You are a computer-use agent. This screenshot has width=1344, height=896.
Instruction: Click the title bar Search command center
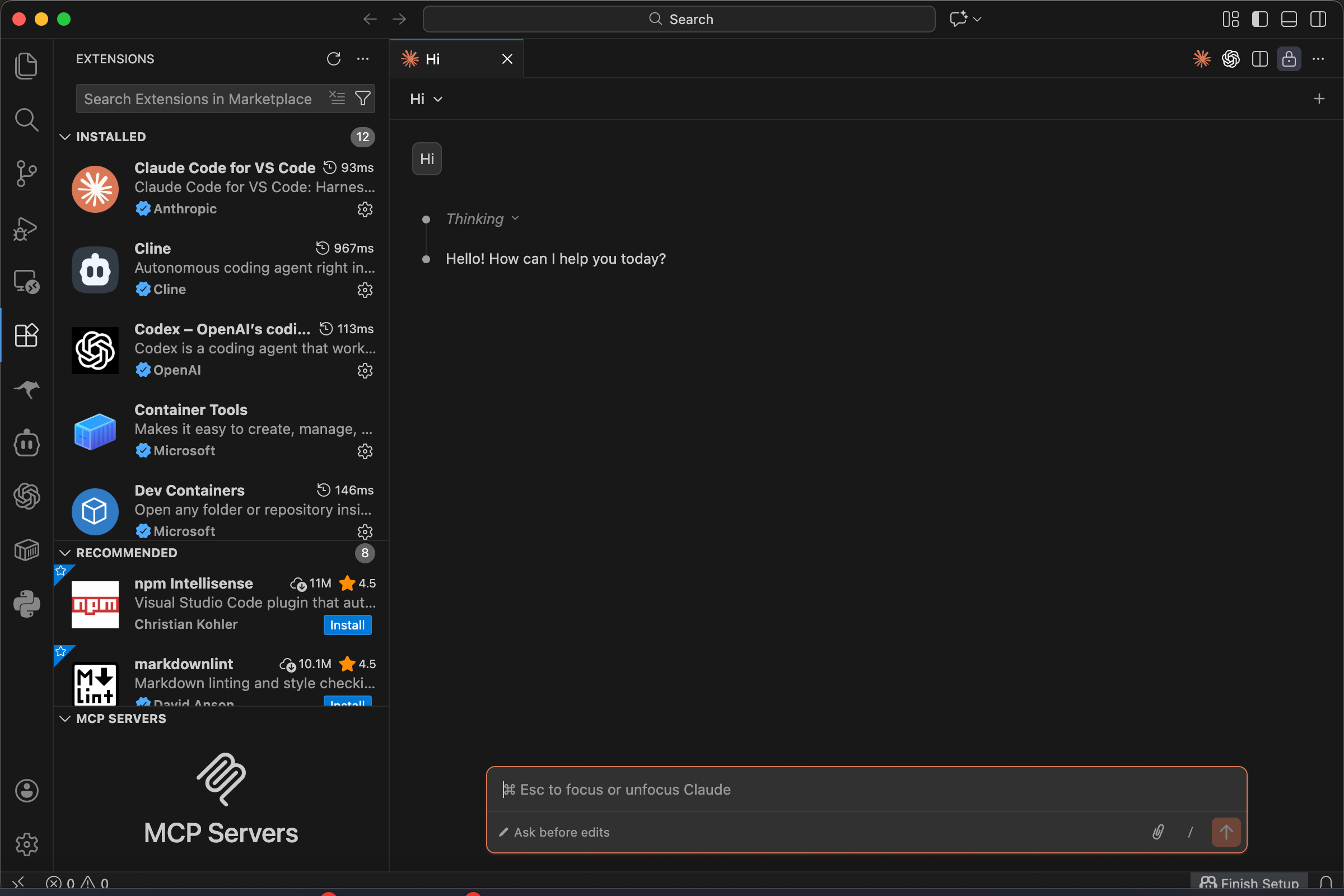click(x=679, y=20)
